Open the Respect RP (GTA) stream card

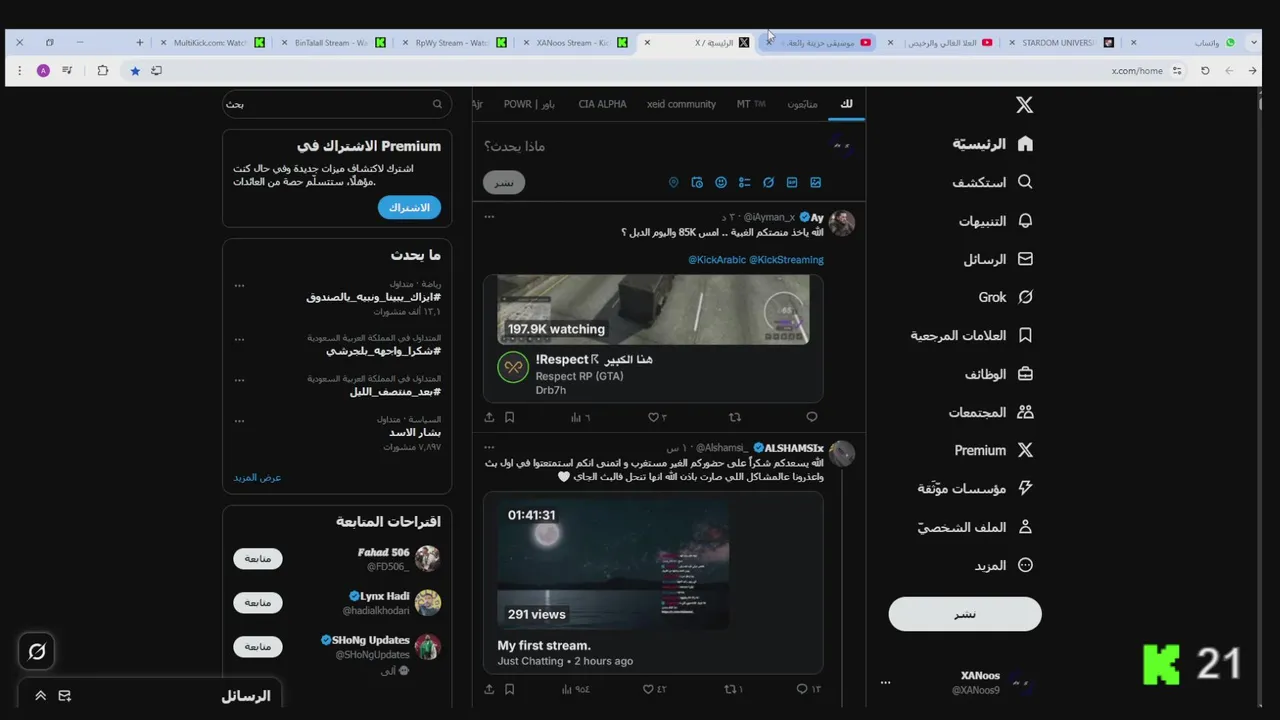point(653,338)
